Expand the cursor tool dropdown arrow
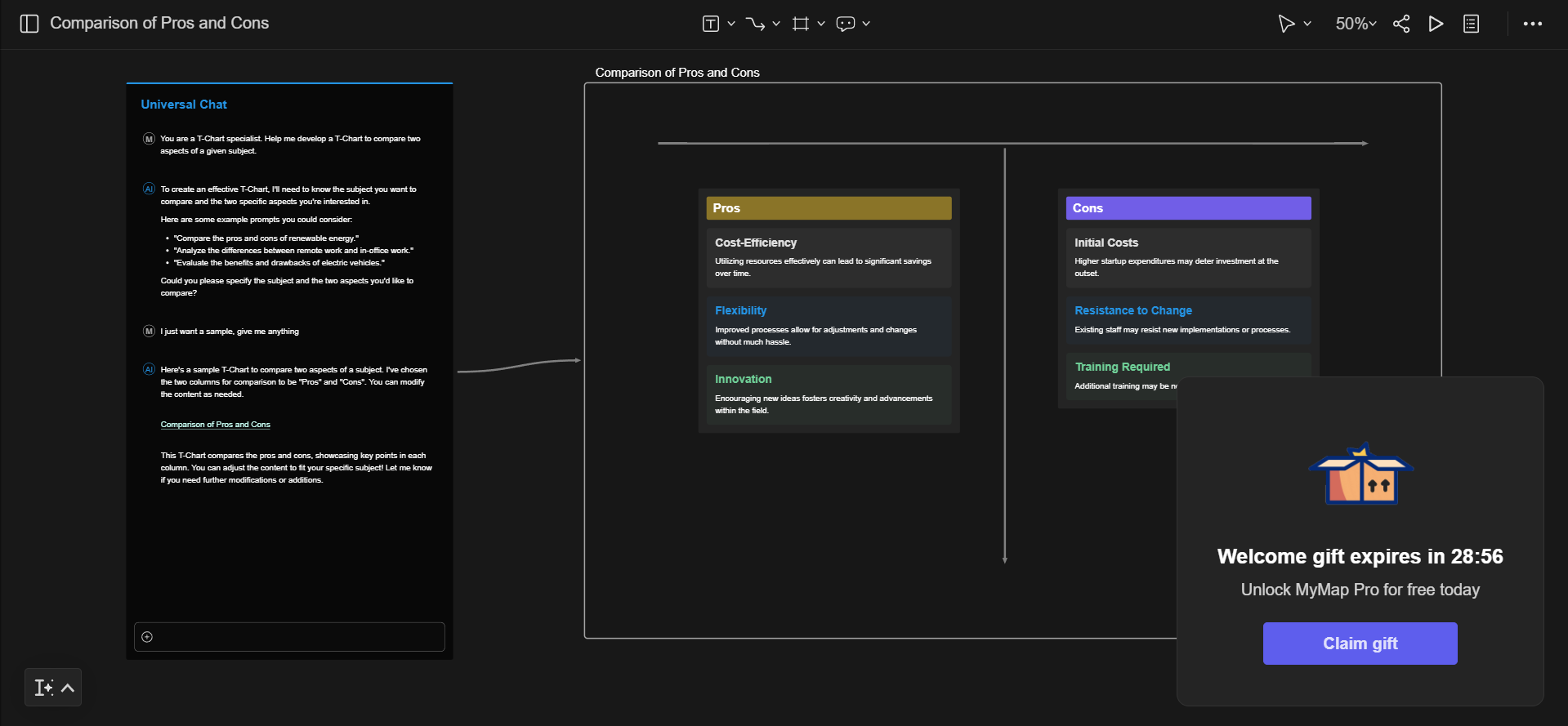Viewport: 1568px width, 726px height. pyautogui.click(x=1307, y=24)
